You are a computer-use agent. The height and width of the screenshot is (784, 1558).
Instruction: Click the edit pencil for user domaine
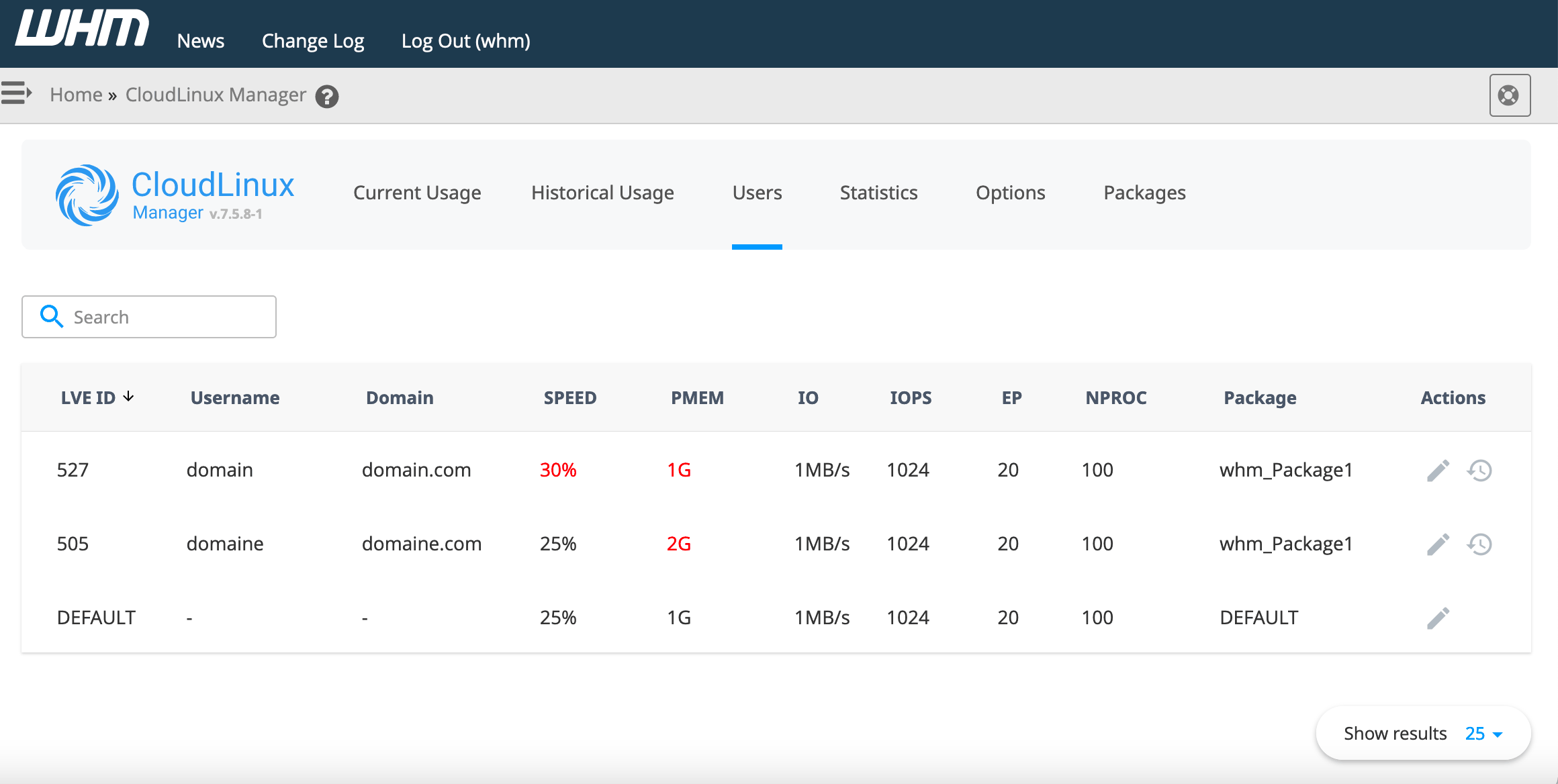point(1438,544)
